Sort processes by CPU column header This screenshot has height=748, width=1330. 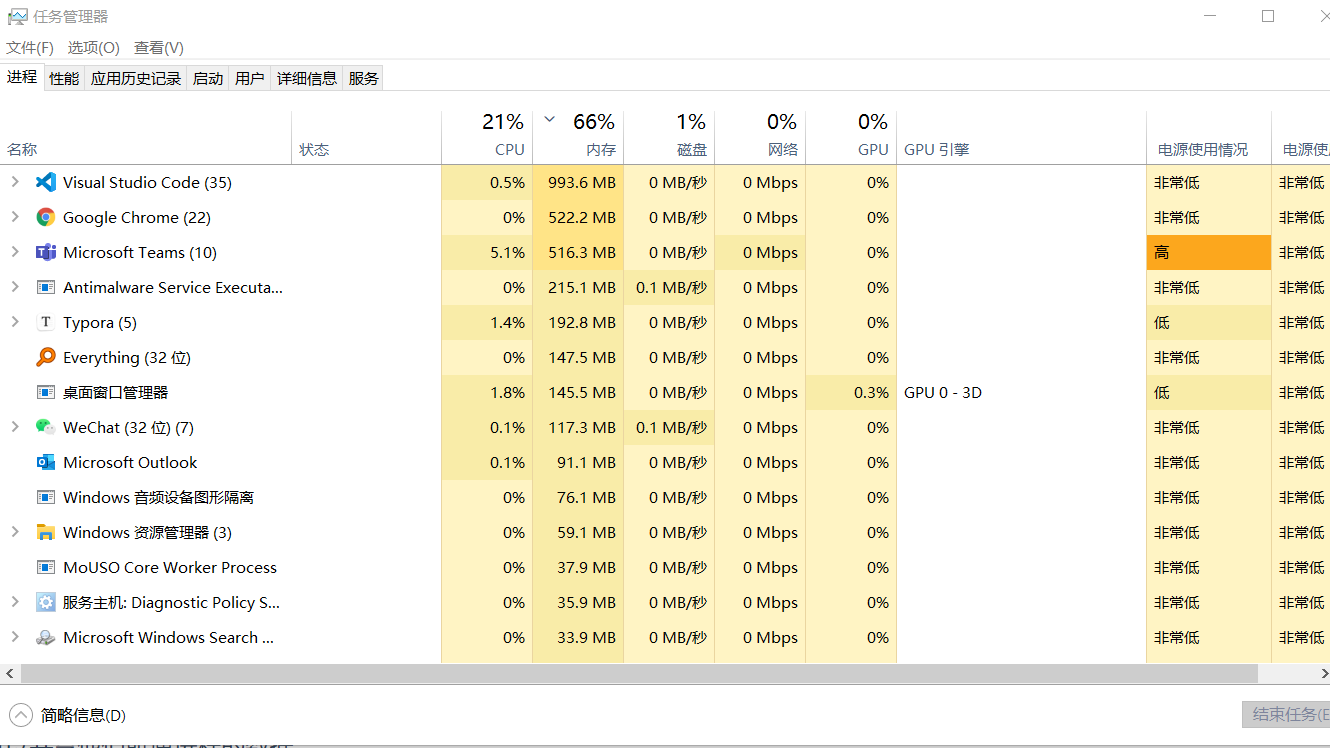tap(487, 138)
